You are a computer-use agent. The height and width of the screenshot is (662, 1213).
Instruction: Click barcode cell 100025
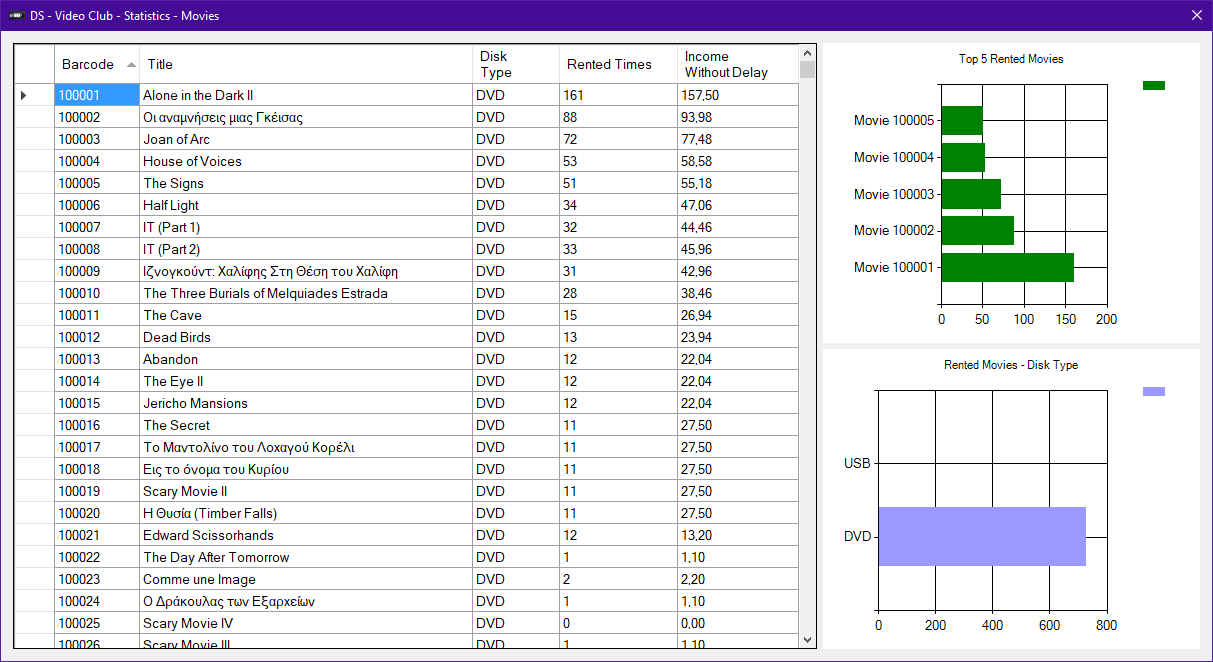[x=97, y=623]
